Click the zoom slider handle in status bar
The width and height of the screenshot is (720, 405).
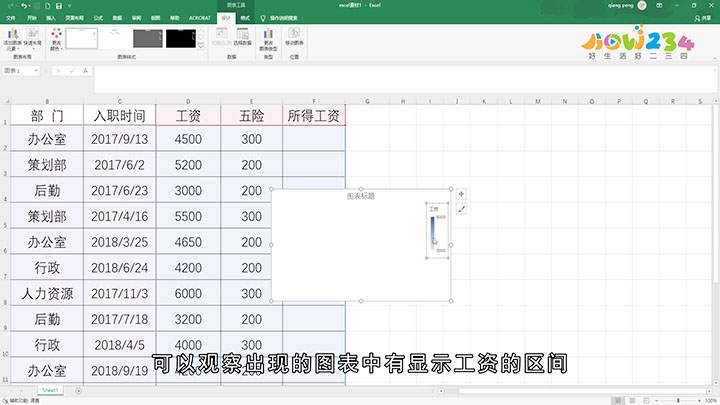(x=678, y=401)
